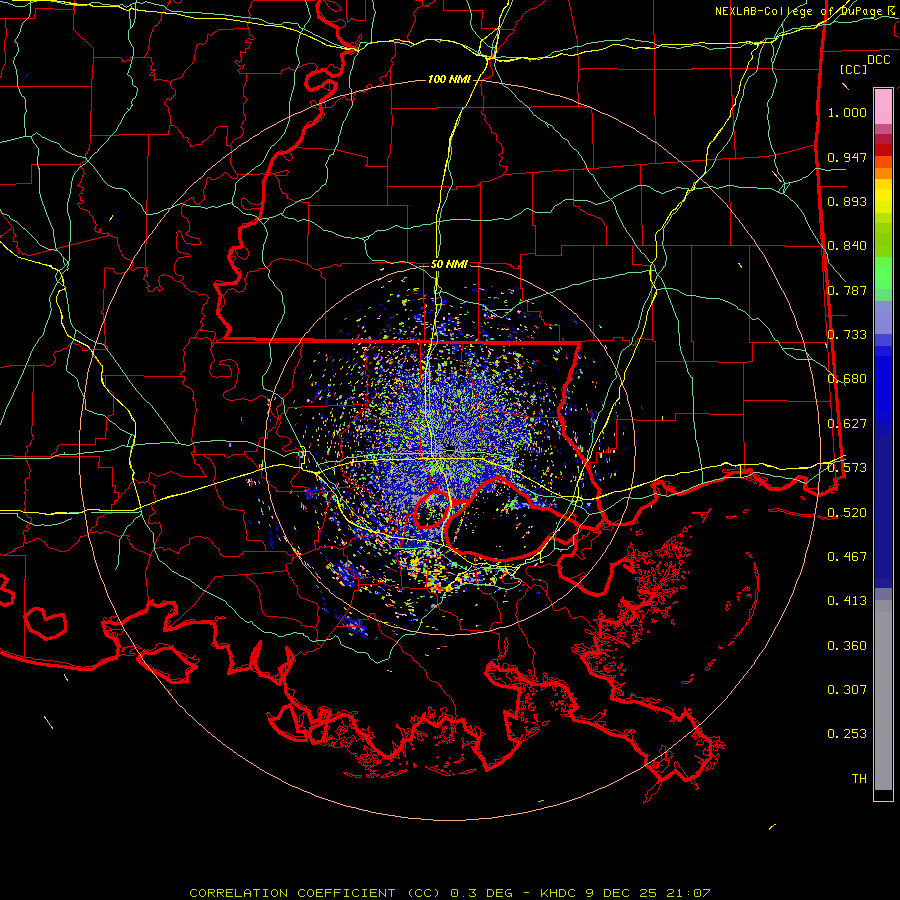Click the KHDC radar site identifier
Screen dimensions: 900x900
click(x=560, y=893)
